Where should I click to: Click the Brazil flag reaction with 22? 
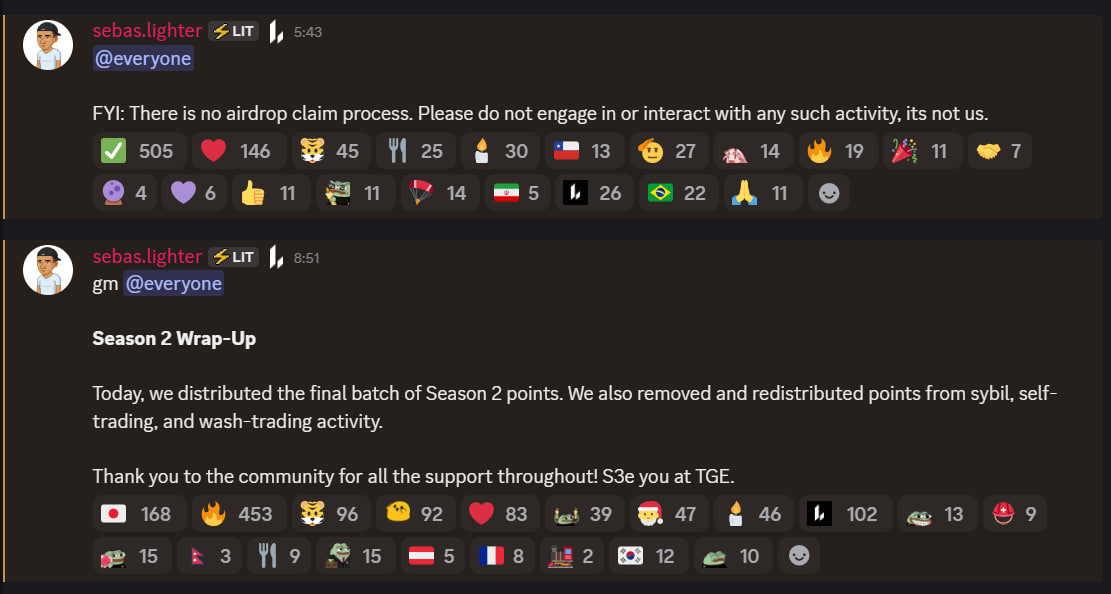[x=675, y=193]
